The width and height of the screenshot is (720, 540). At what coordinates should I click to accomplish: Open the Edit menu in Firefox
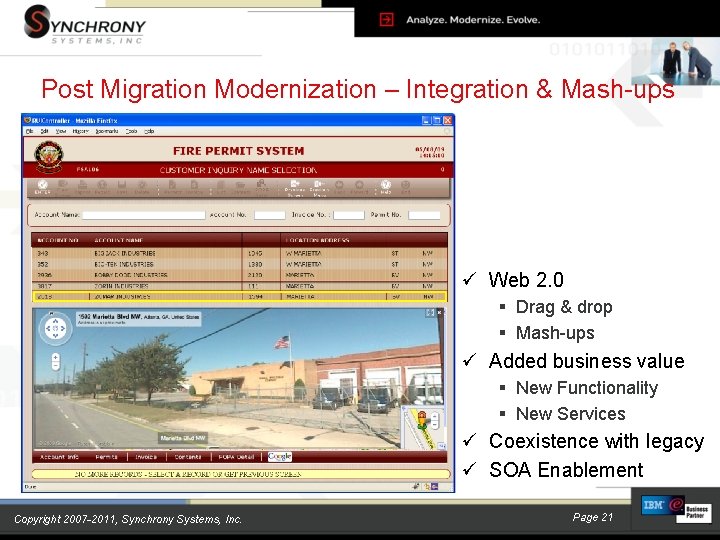click(x=45, y=131)
